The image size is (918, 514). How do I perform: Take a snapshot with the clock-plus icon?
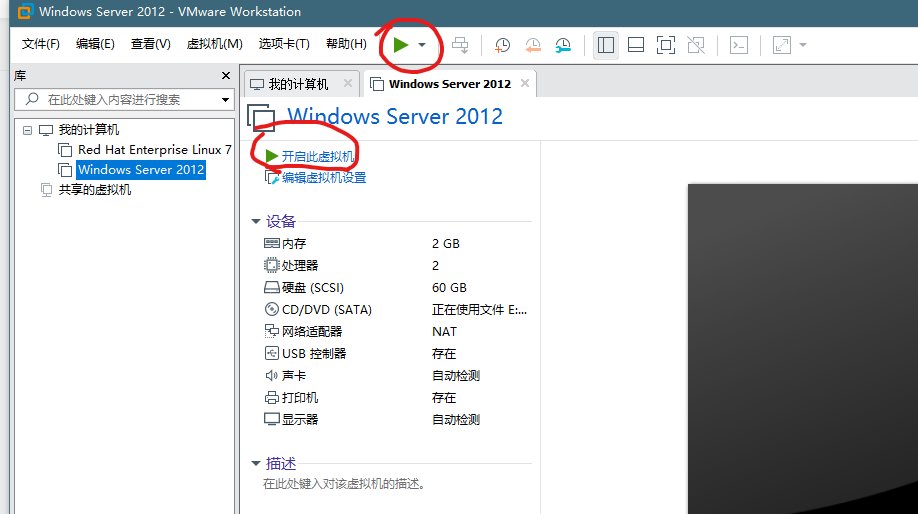502,45
